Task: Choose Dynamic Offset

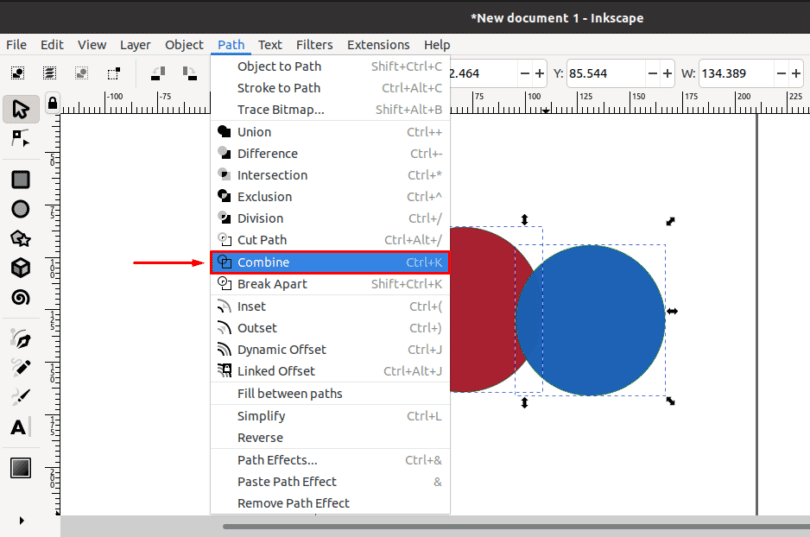Action: tap(330, 350)
